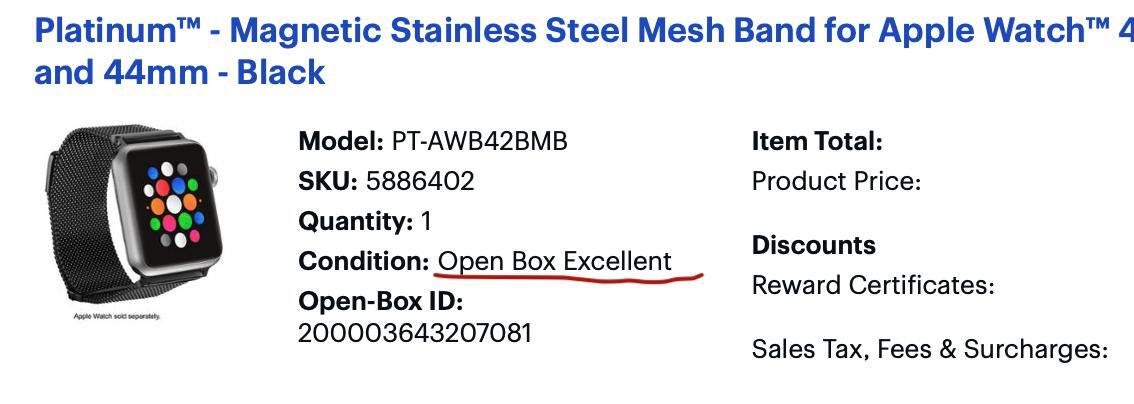Select the SKU number 5886402
This screenshot has width=1134, height=404.
420,181
